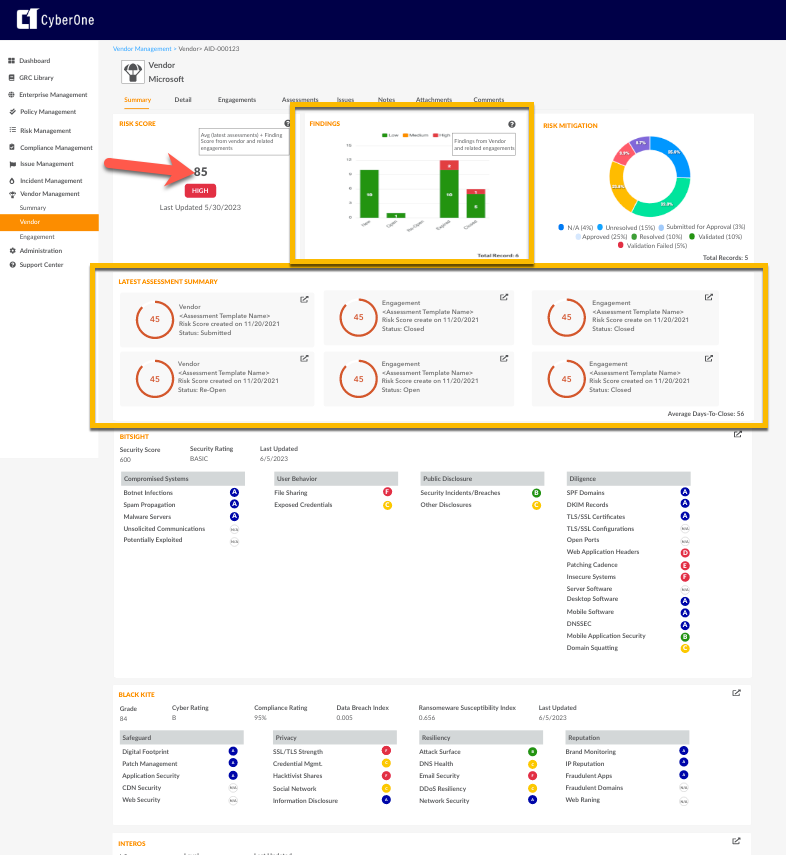This screenshot has width=786, height=855.
Task: Switch to the Engagements tab
Action: coord(237,100)
